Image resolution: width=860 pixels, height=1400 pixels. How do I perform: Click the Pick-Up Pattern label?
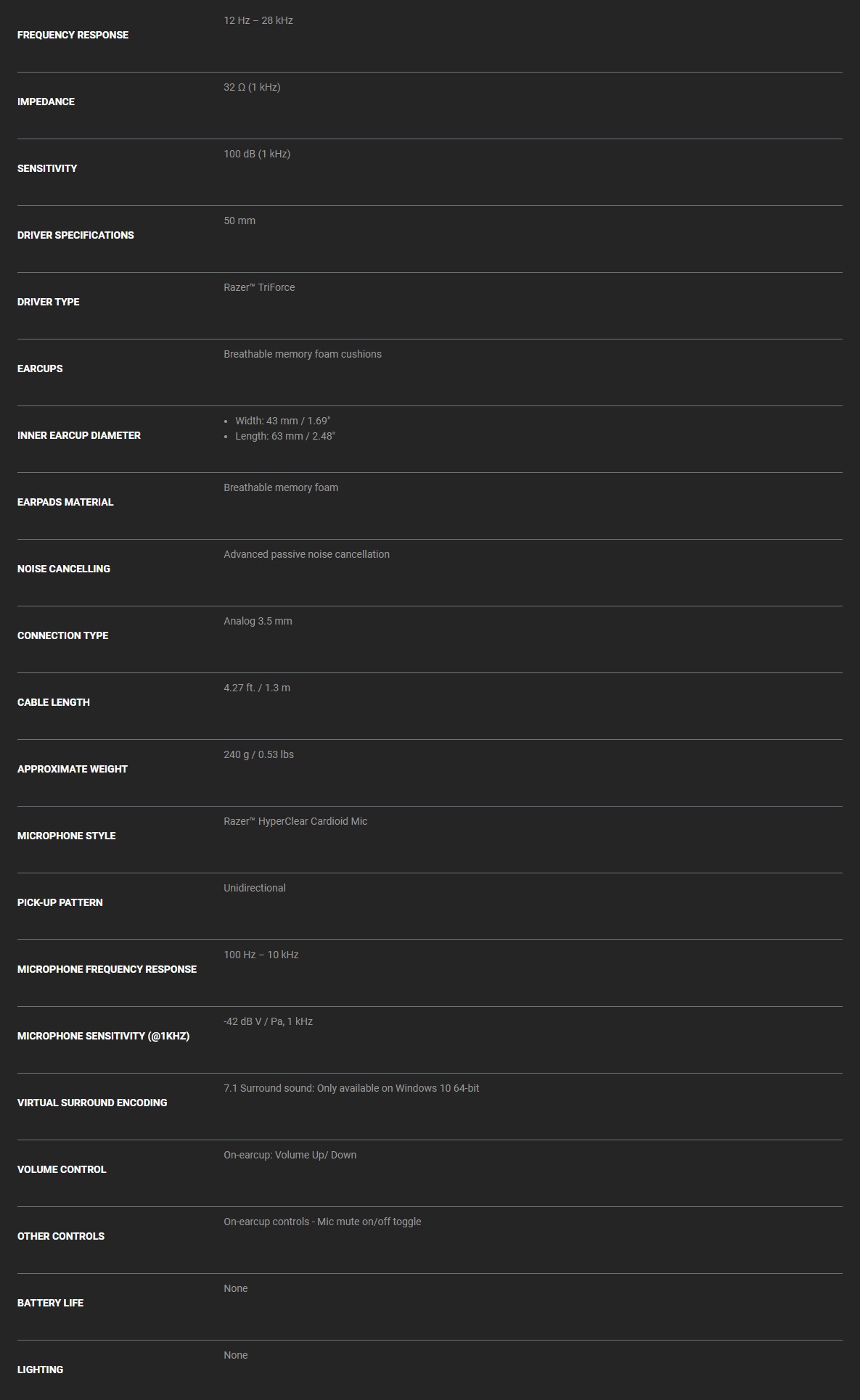click(60, 902)
